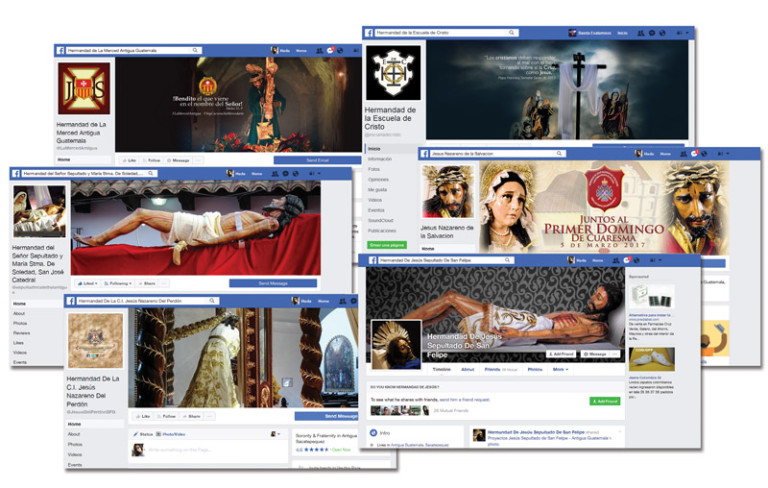Expand the Liked dropdown on Señor Sepultado page
The height and width of the screenshot is (488, 768).
[x=86, y=283]
